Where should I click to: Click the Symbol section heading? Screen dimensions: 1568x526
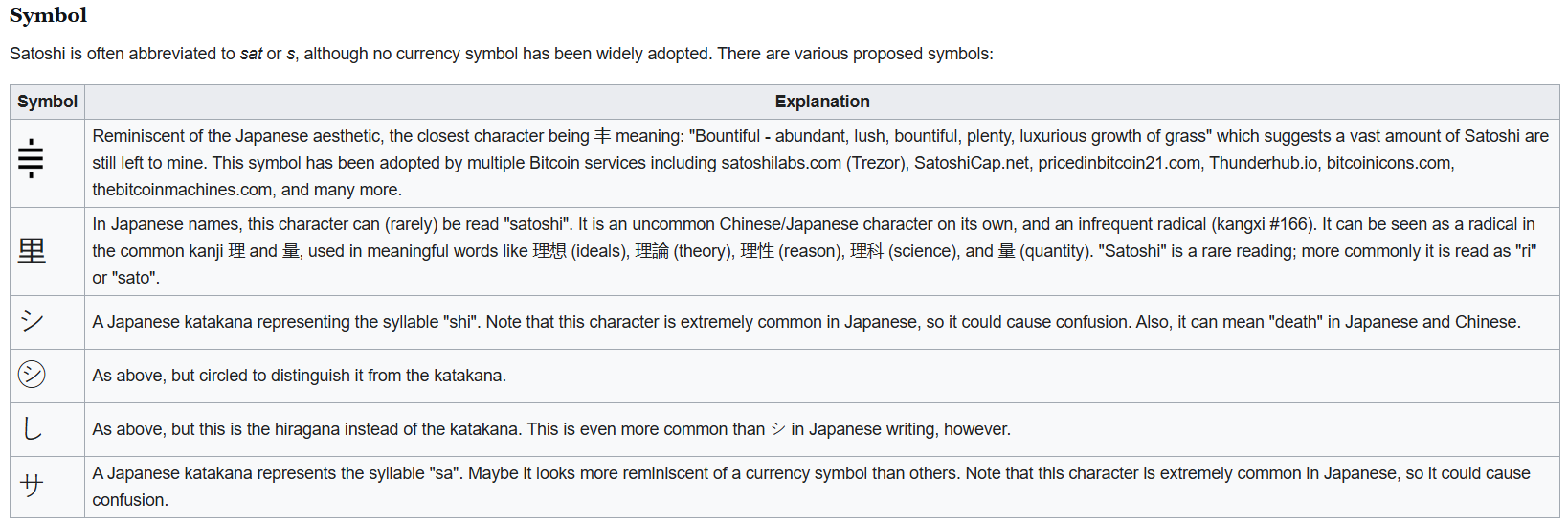click(x=48, y=15)
